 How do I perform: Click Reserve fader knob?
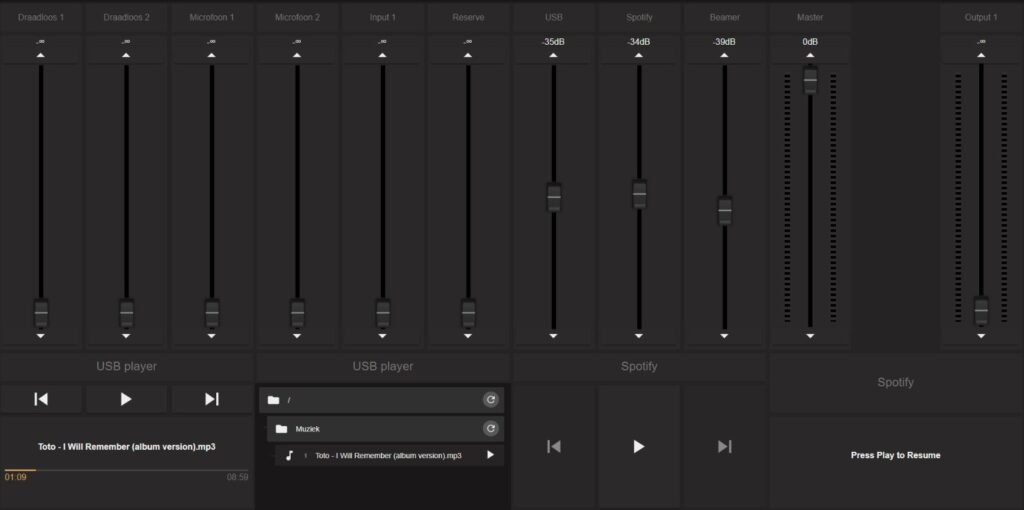point(468,313)
